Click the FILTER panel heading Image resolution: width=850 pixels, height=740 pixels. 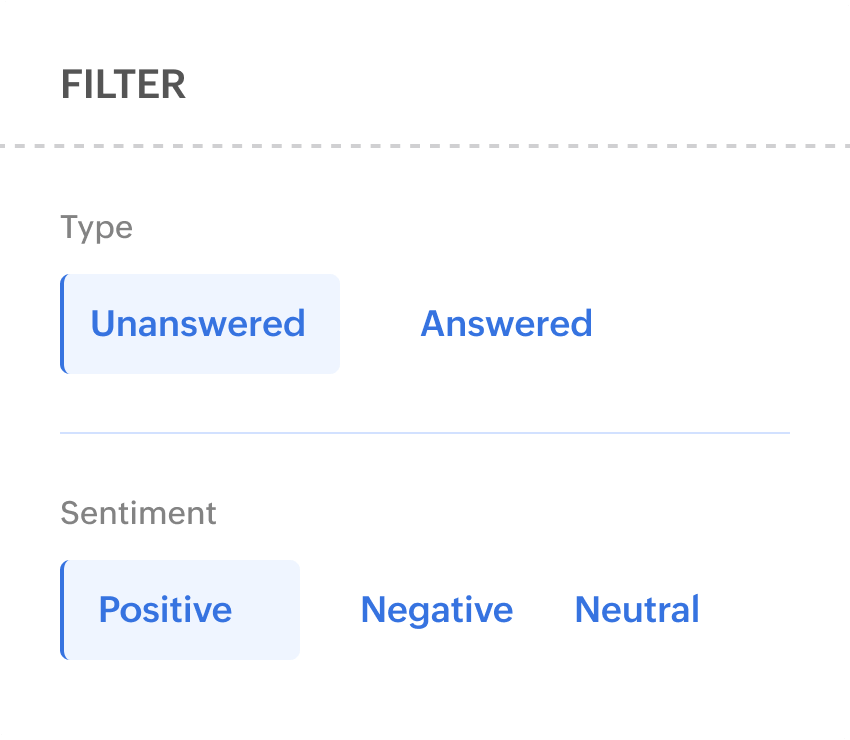[123, 85]
